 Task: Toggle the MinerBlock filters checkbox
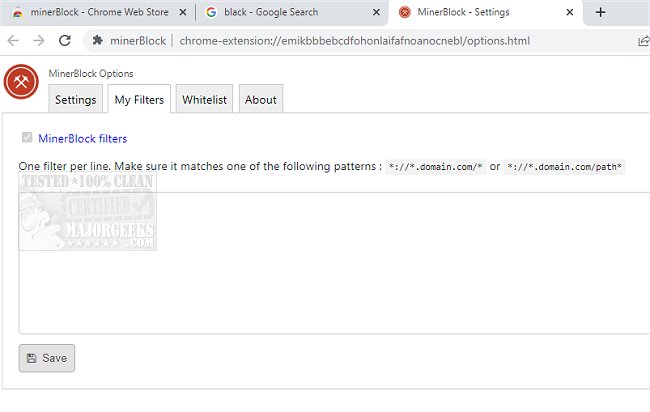coord(27,137)
